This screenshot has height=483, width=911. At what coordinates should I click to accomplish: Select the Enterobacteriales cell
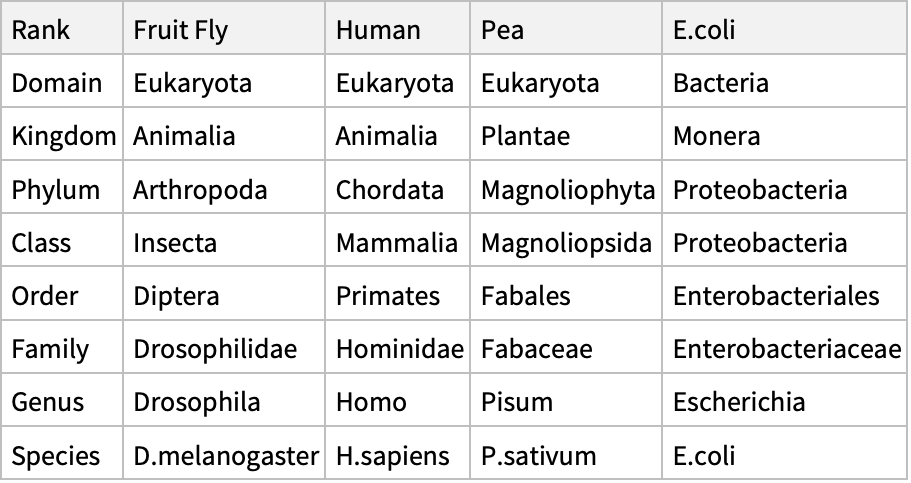(784, 294)
